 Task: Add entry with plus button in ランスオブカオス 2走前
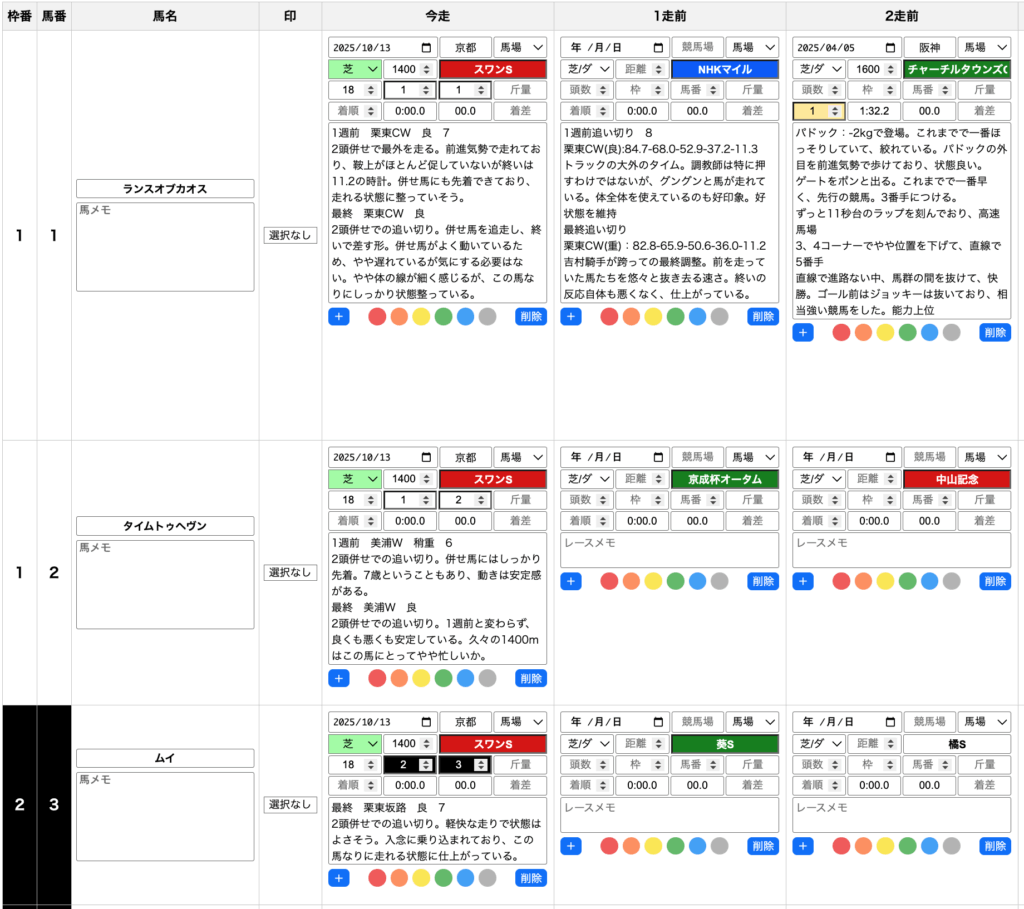click(803, 333)
